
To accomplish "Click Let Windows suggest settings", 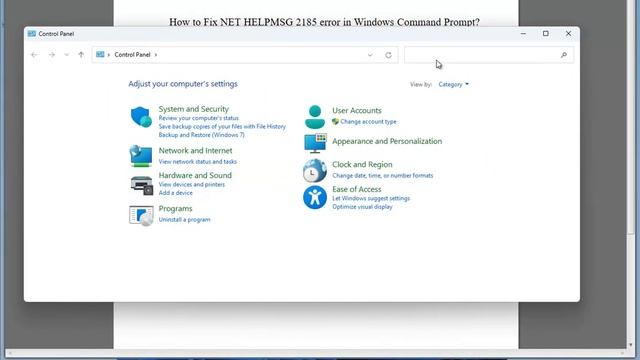I will (x=371, y=198).
